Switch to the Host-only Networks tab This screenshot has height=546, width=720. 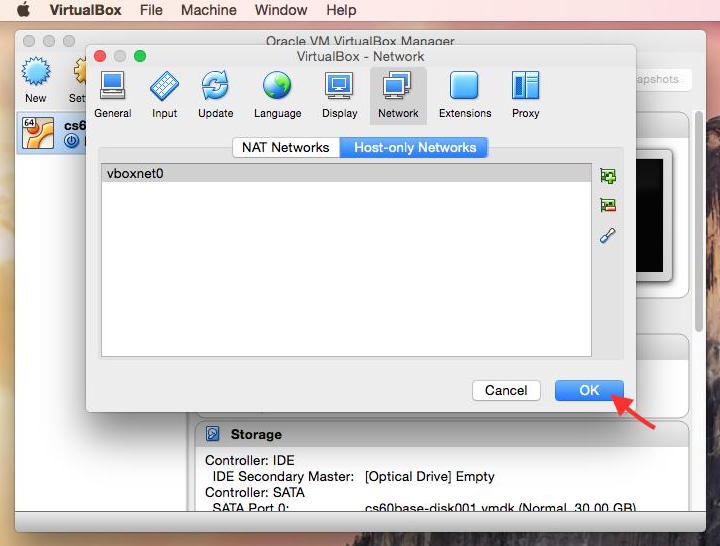pos(414,147)
